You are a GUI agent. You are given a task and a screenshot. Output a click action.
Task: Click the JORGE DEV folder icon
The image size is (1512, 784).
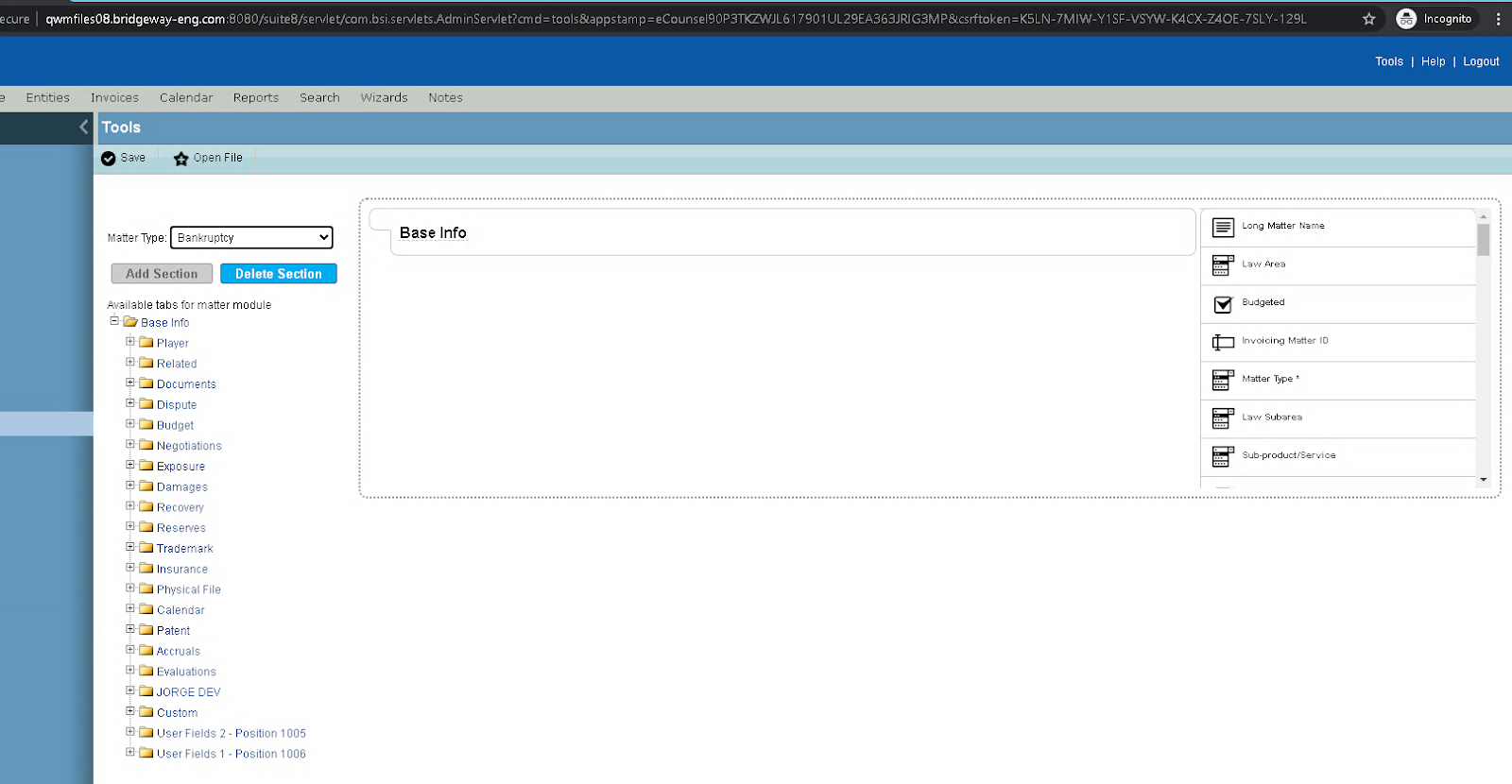146,691
